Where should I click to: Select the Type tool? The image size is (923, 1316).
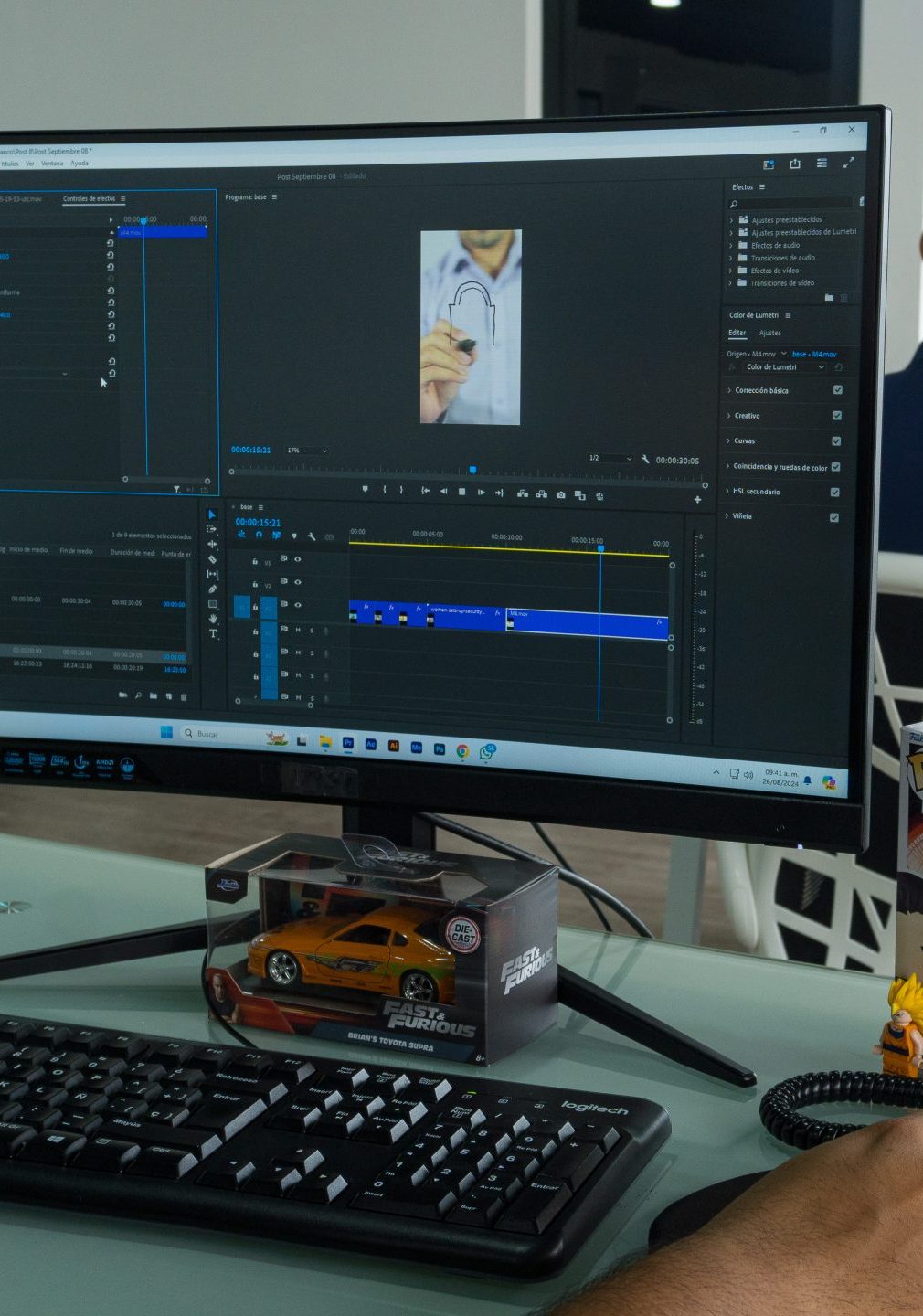(x=214, y=633)
